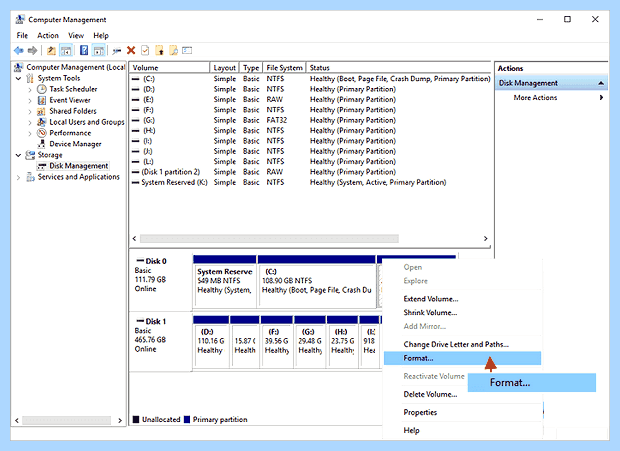Sort by the Layout column header

[x=224, y=68]
